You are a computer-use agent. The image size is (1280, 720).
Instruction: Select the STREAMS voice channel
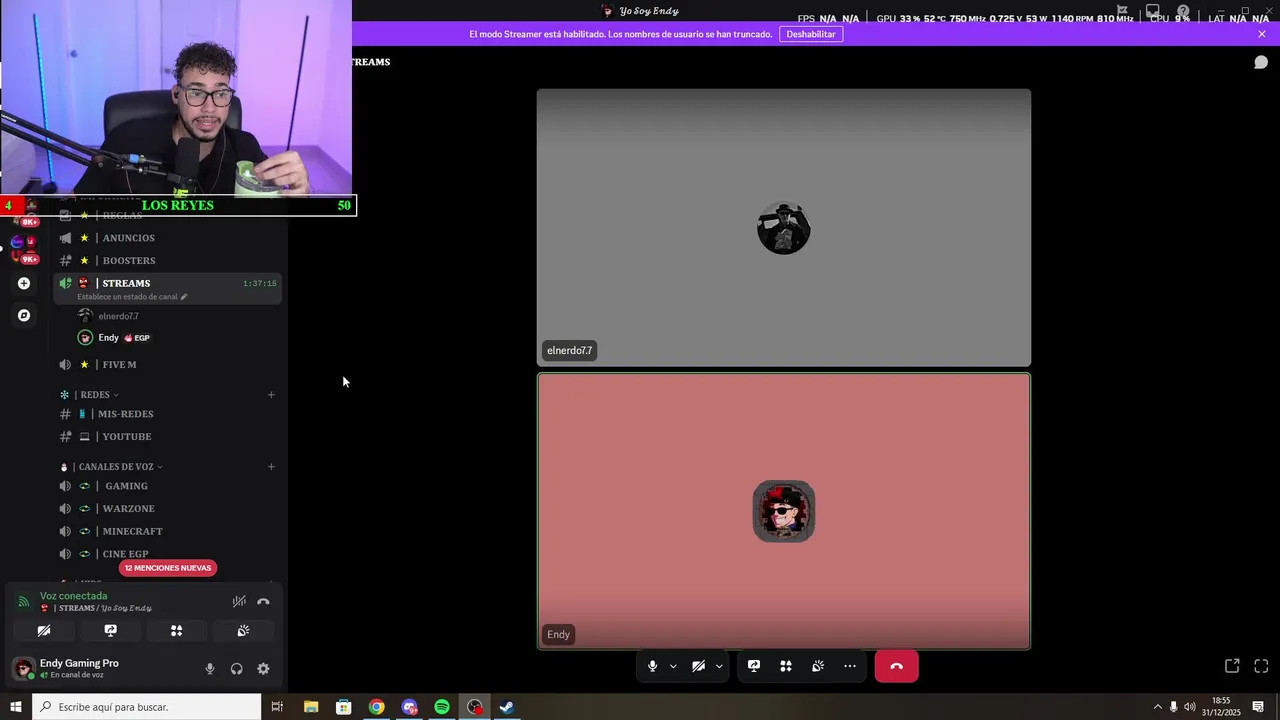[x=126, y=283]
